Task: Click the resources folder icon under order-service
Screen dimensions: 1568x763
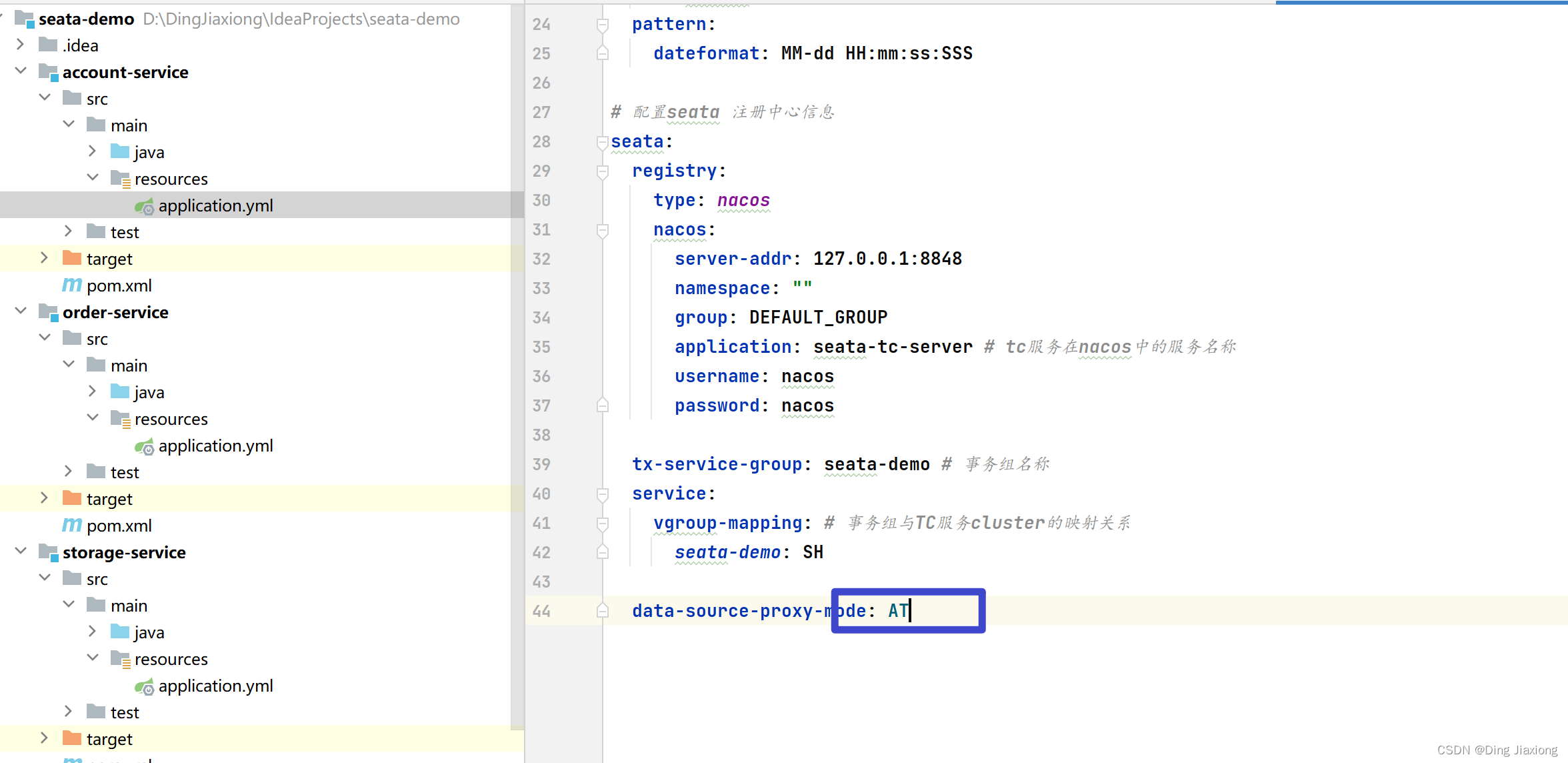Action: click(121, 419)
